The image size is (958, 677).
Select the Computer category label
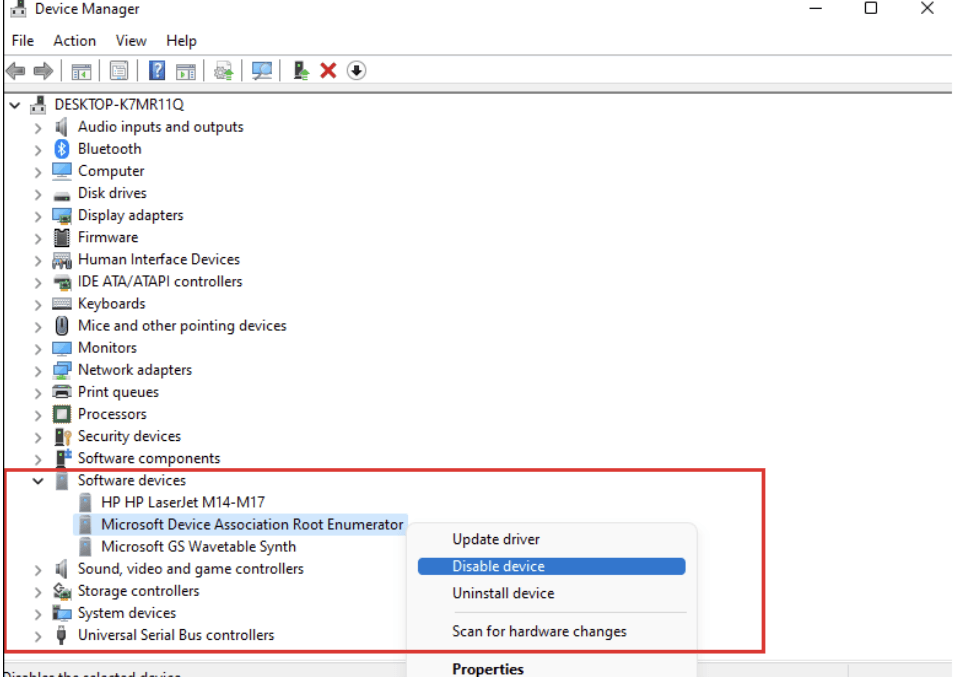tap(111, 171)
